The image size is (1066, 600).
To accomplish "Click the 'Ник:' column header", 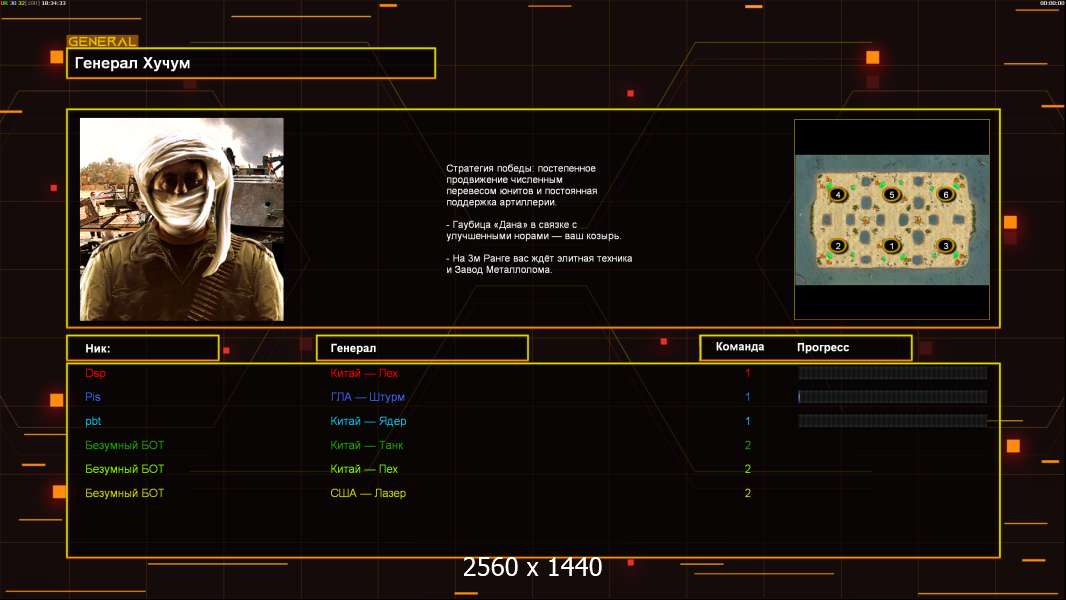I will click(143, 348).
